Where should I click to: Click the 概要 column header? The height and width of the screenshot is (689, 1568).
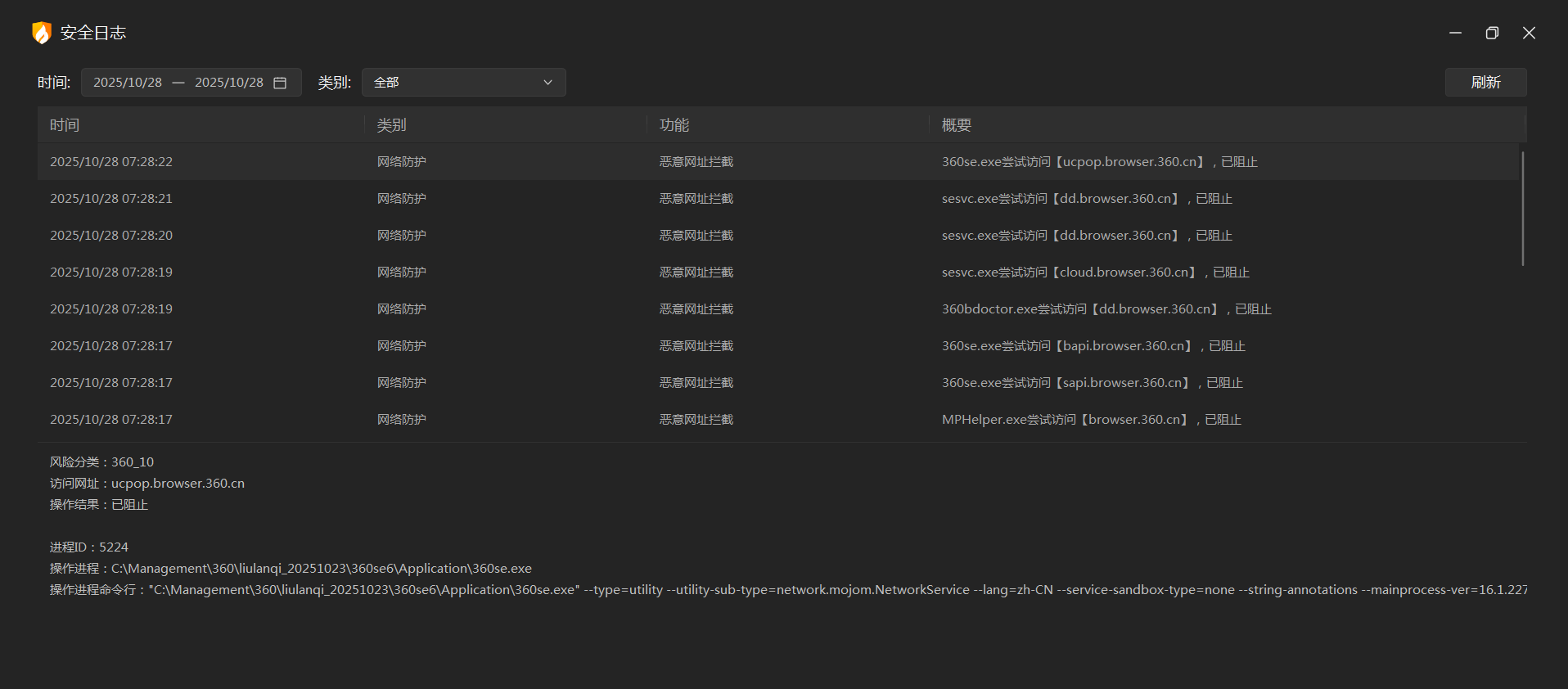point(957,125)
